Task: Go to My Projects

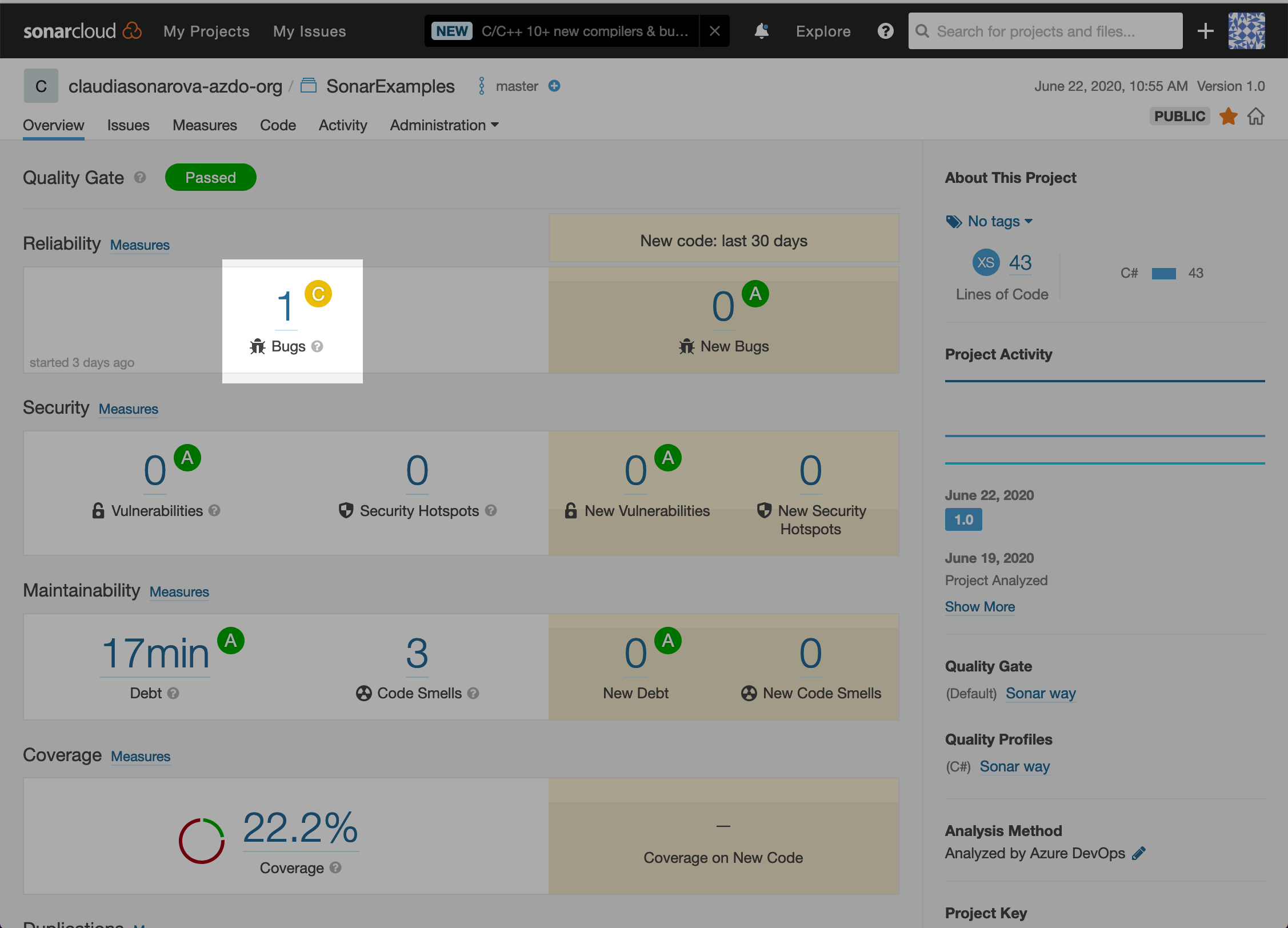Action: (x=206, y=31)
